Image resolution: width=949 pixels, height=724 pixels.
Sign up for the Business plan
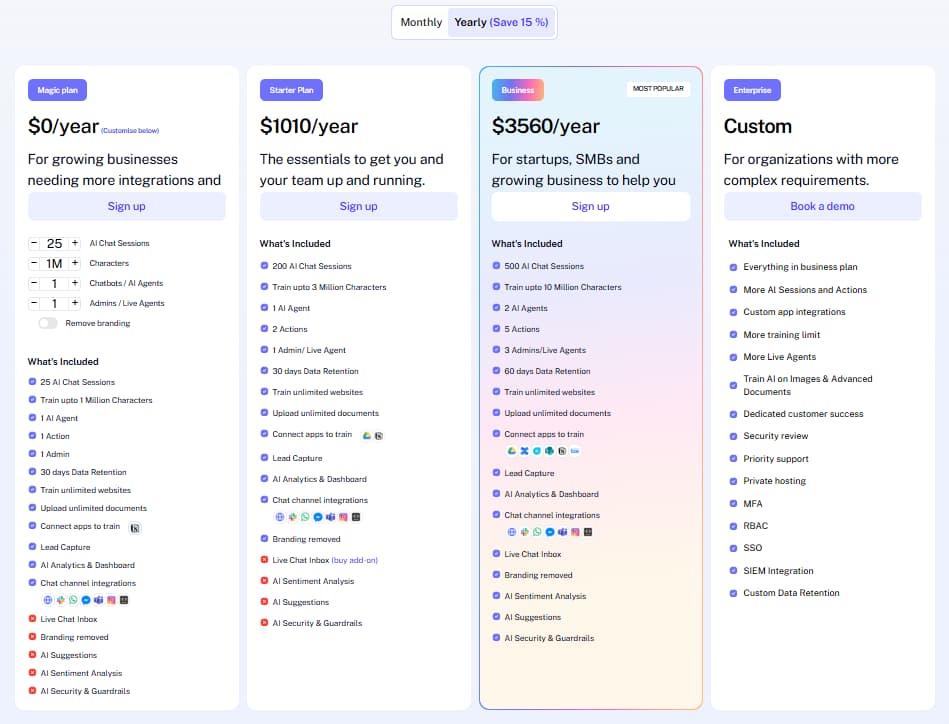591,206
